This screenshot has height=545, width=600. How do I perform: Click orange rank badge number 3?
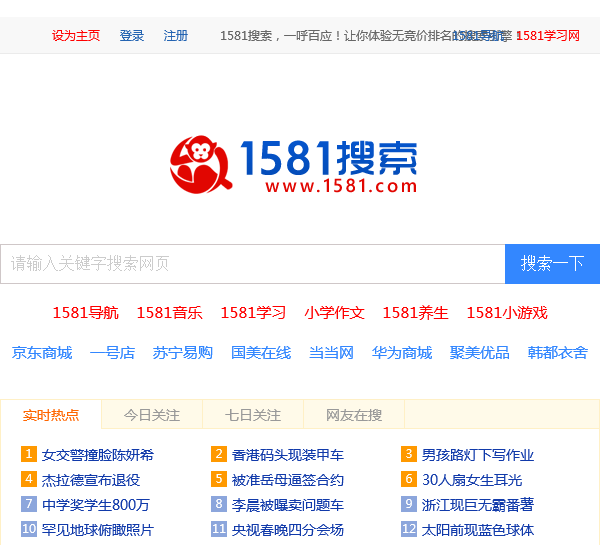pyautogui.click(x=409, y=454)
